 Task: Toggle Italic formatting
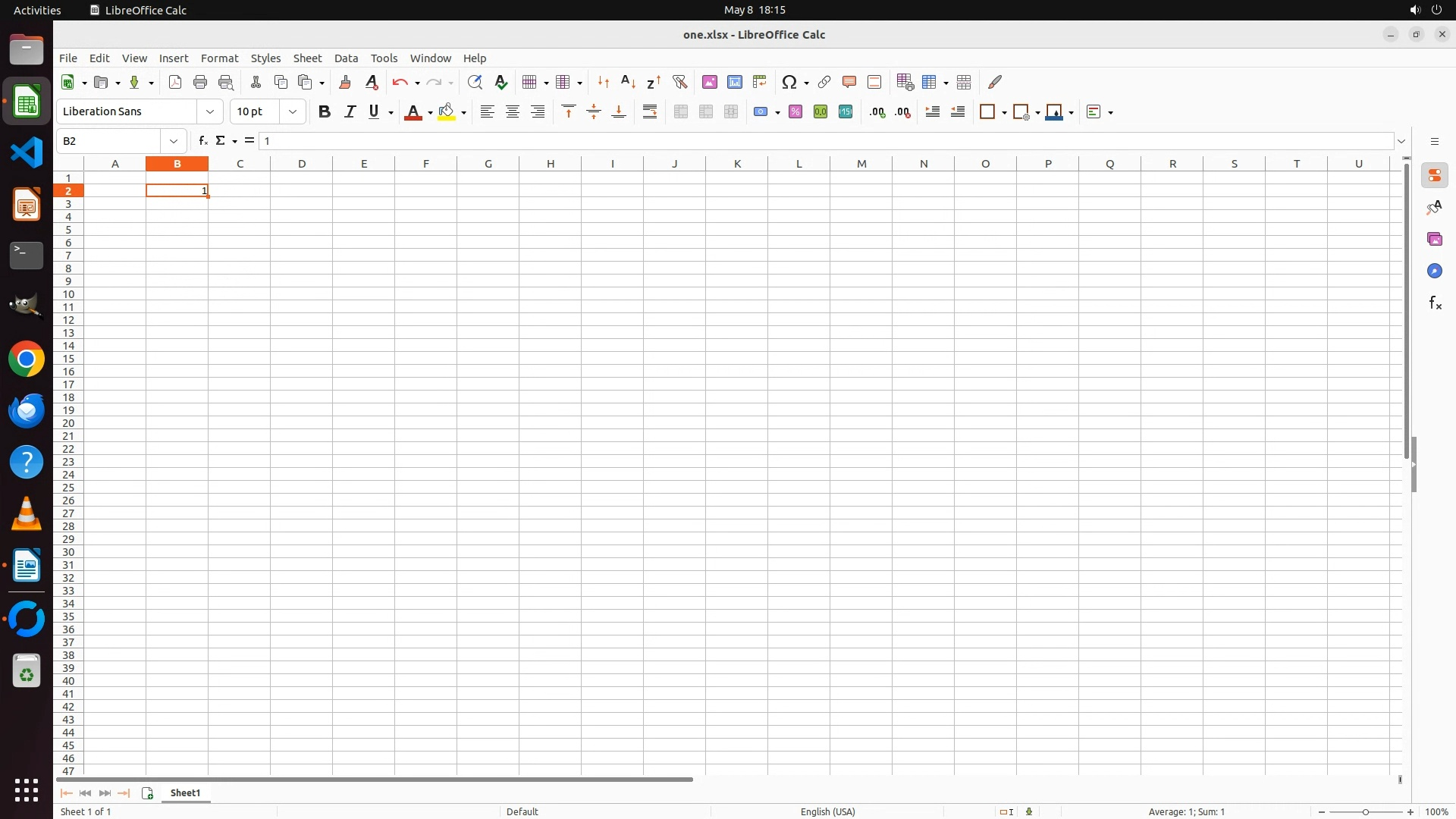pos(350,111)
